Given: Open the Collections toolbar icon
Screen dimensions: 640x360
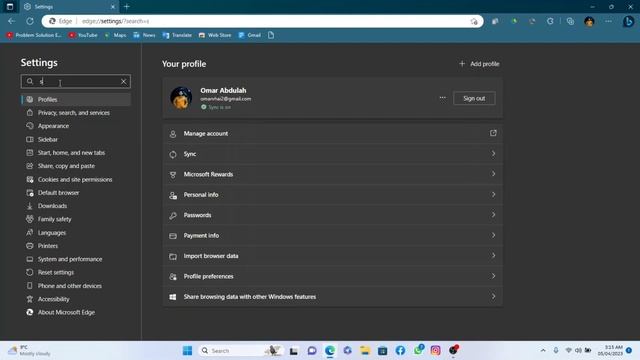Looking at the screenshot, I should [570, 21].
